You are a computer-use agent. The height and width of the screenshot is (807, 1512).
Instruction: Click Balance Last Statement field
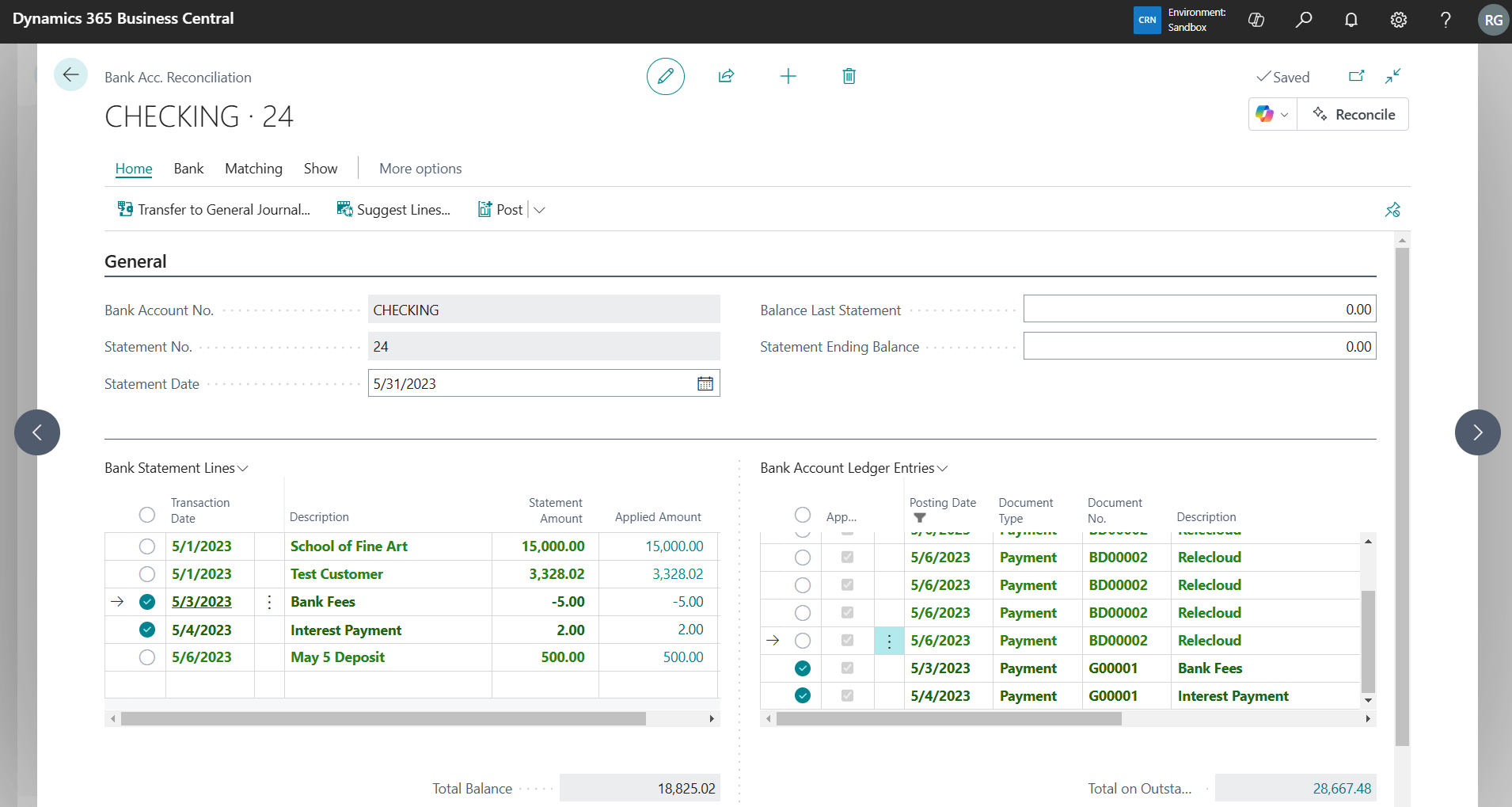tap(1199, 310)
